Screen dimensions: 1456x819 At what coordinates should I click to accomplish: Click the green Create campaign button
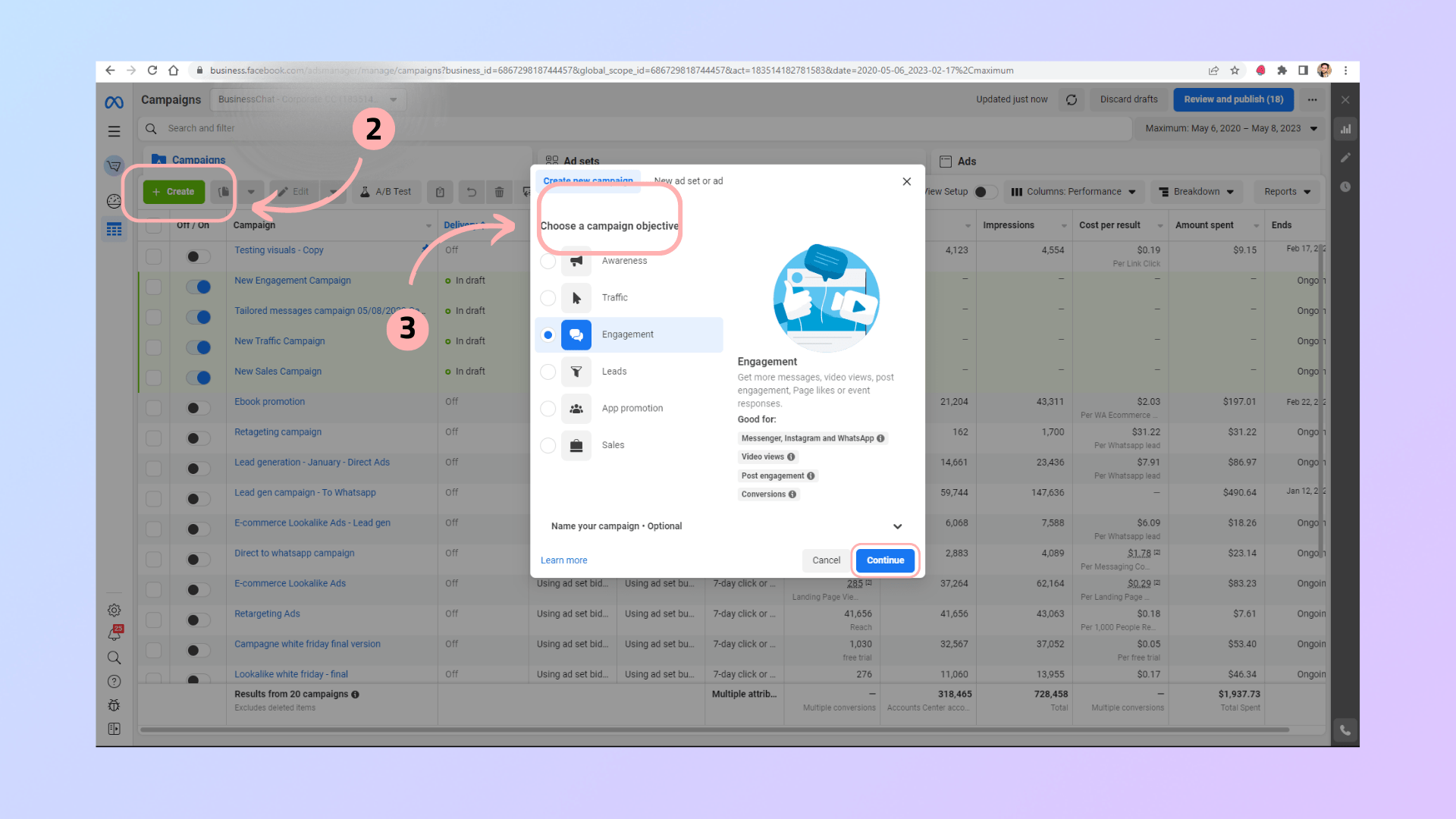(173, 191)
